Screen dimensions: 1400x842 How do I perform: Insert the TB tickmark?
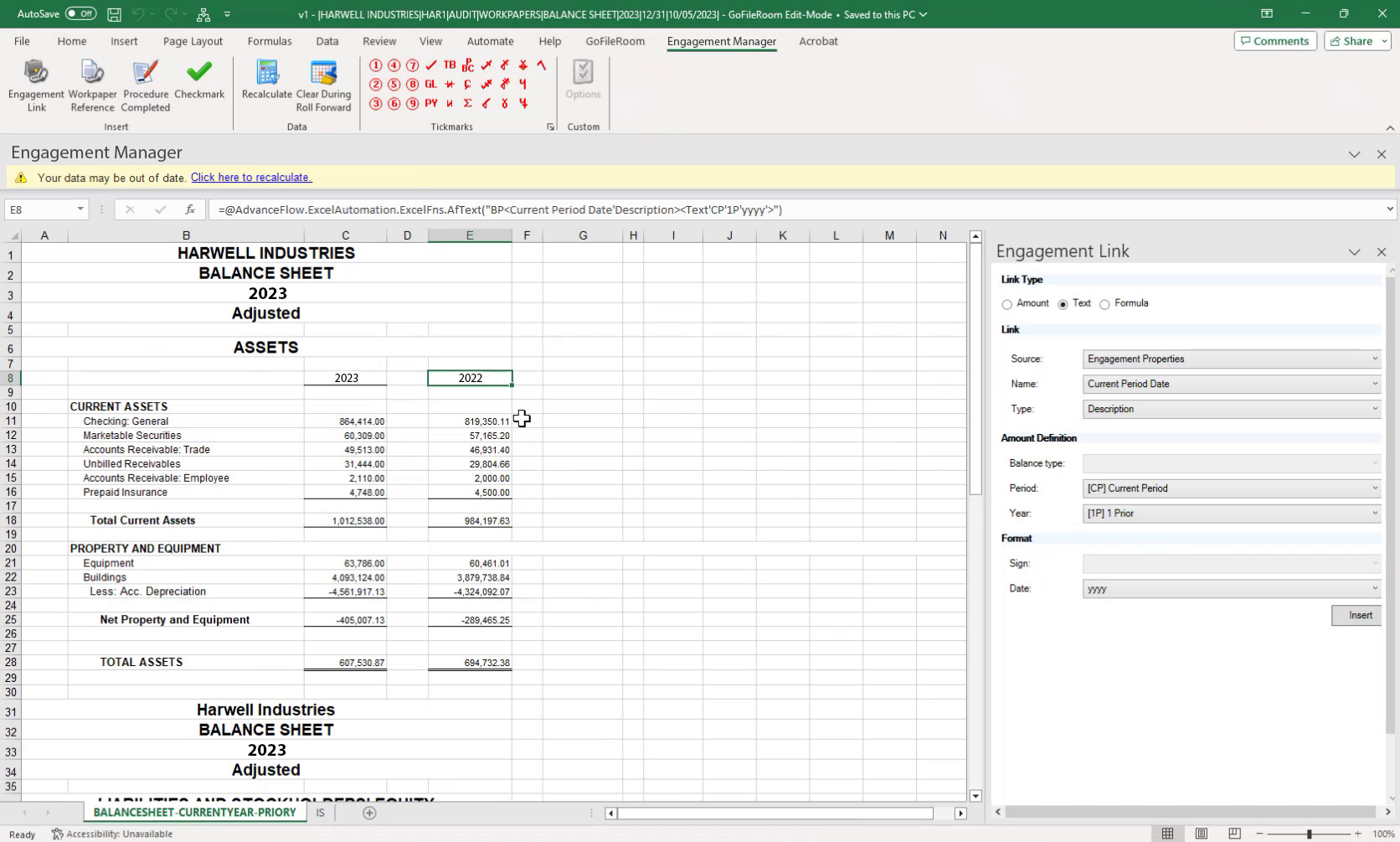point(450,65)
